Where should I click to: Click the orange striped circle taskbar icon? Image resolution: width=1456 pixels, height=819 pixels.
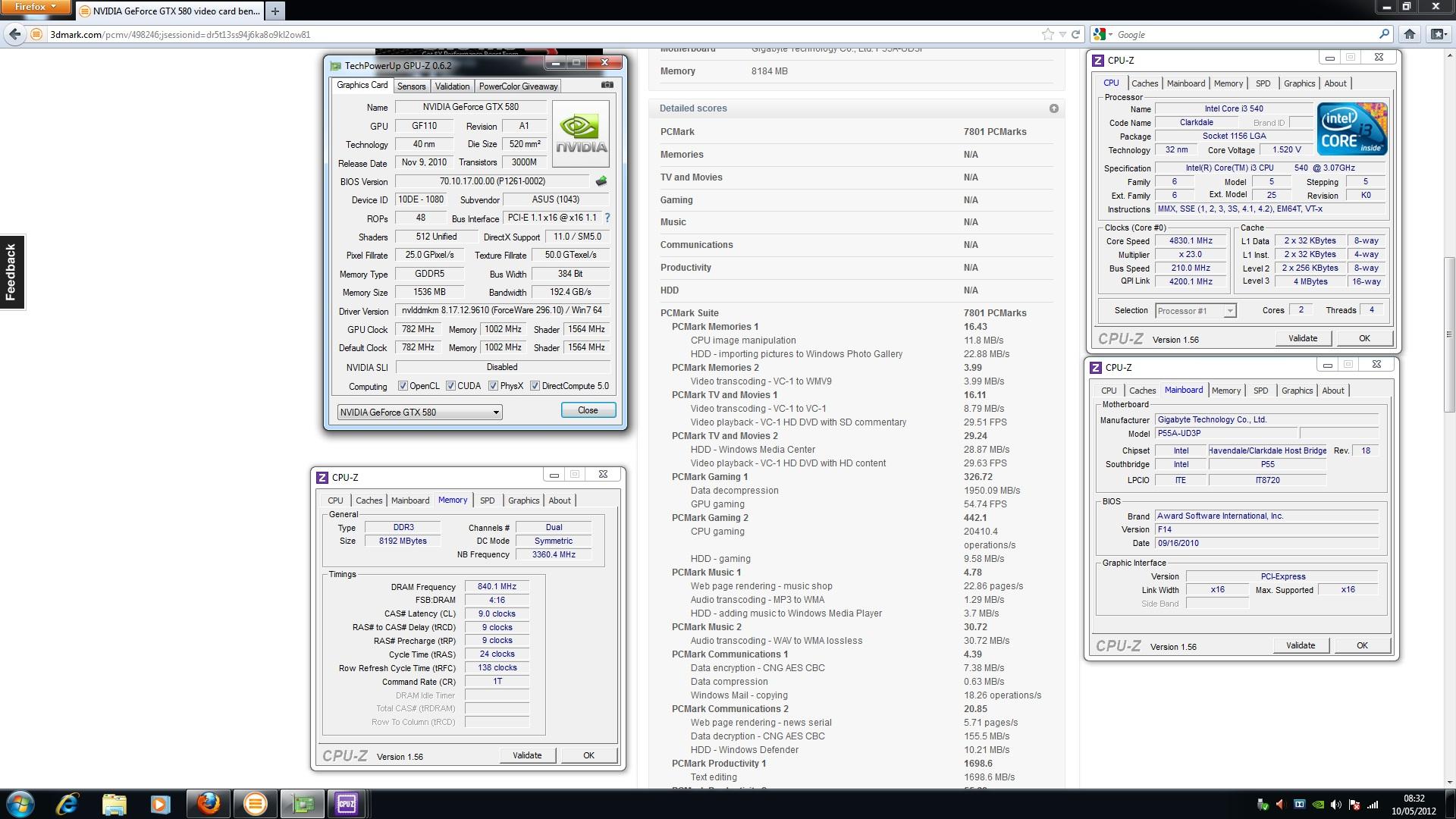[x=255, y=804]
